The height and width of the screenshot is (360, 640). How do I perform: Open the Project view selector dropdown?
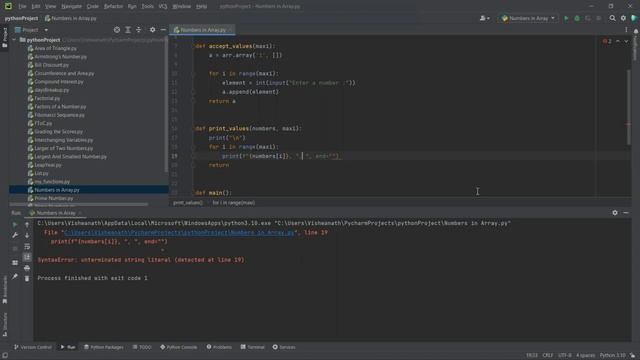[x=31, y=30]
